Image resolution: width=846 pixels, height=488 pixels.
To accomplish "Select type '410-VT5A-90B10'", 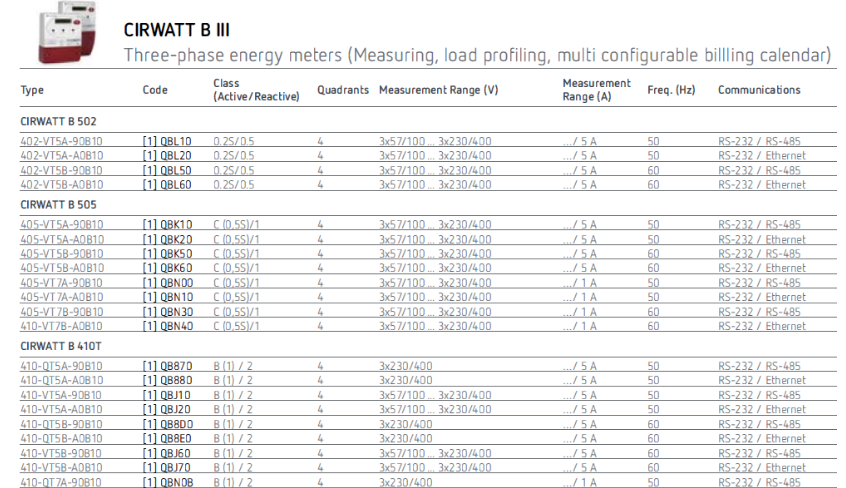I will (x=61, y=395).
